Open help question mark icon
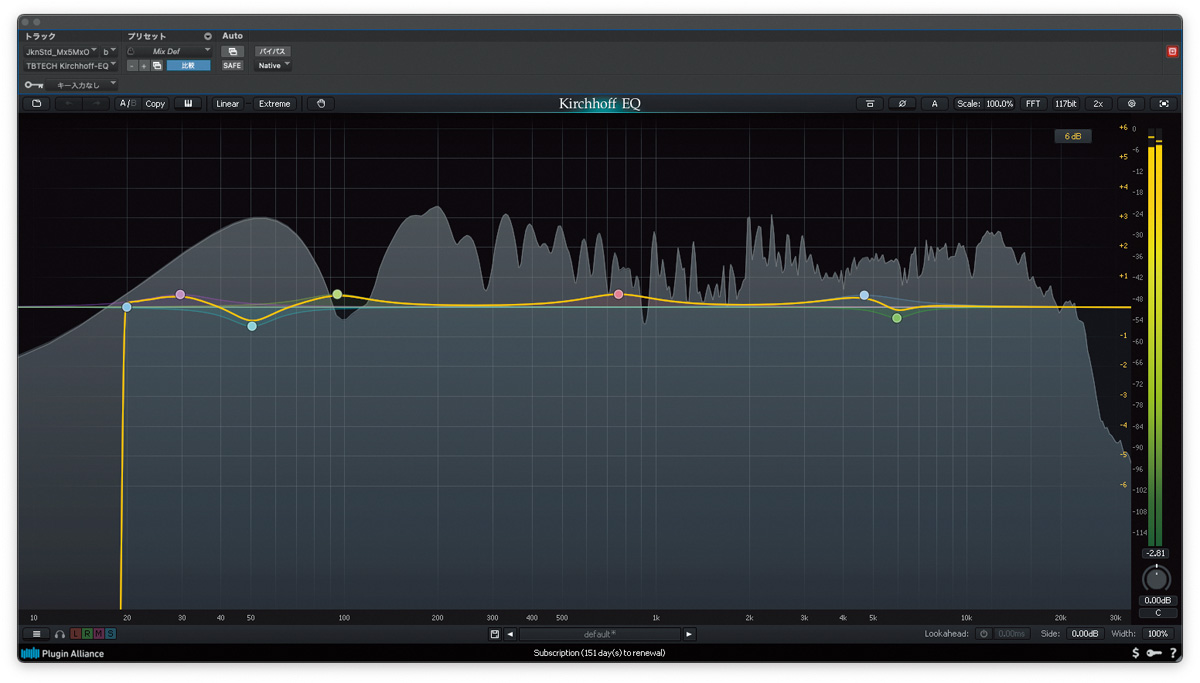Viewport: 1200px width, 683px height. coord(1173,653)
